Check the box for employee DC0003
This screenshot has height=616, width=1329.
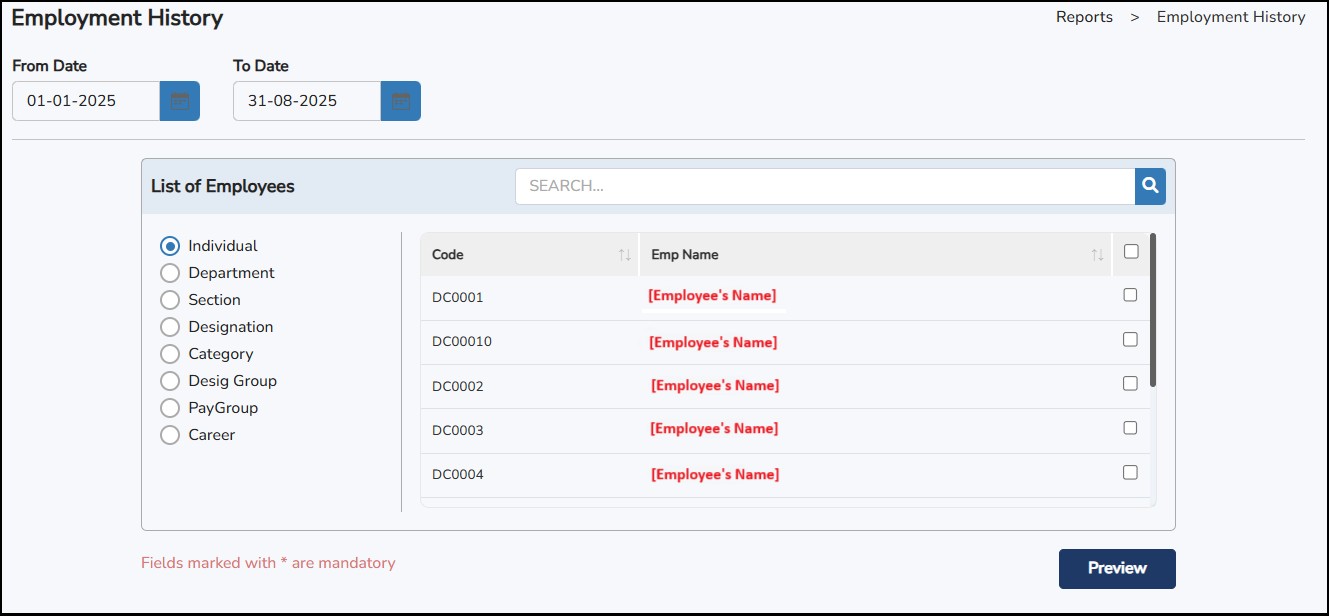point(1130,428)
